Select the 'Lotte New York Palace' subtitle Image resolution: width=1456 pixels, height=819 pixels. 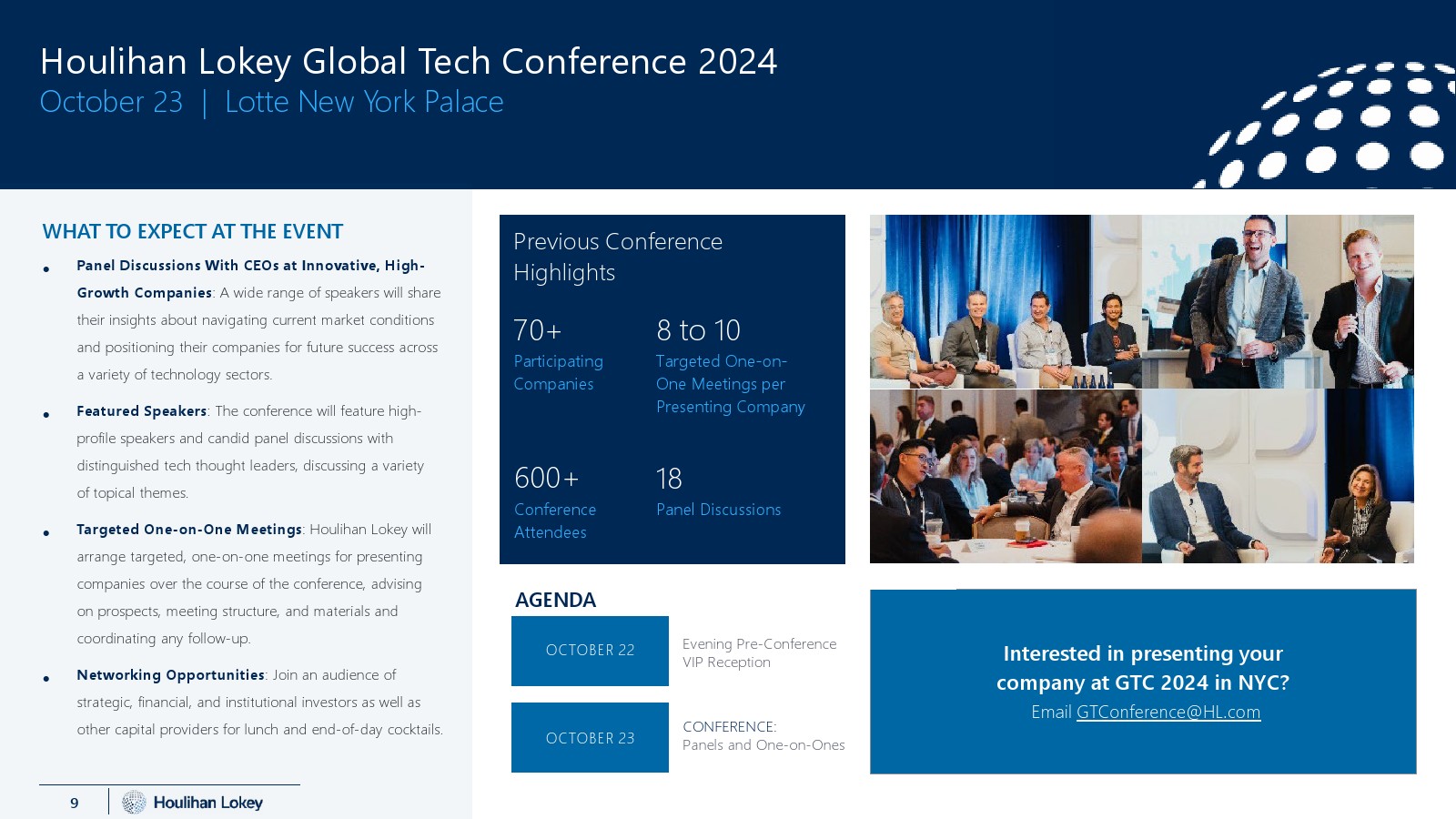point(364,102)
